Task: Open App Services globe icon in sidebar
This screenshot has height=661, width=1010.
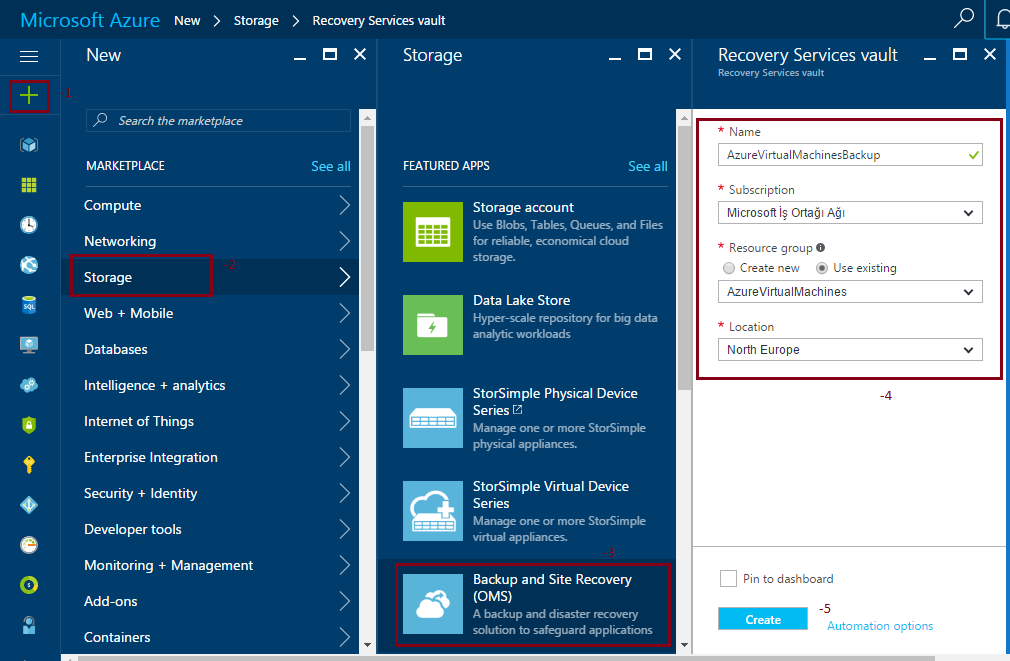Action: (x=29, y=265)
